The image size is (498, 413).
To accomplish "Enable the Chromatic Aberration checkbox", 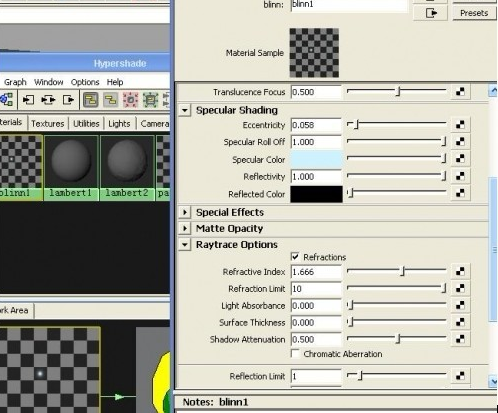I will click(x=295, y=353).
